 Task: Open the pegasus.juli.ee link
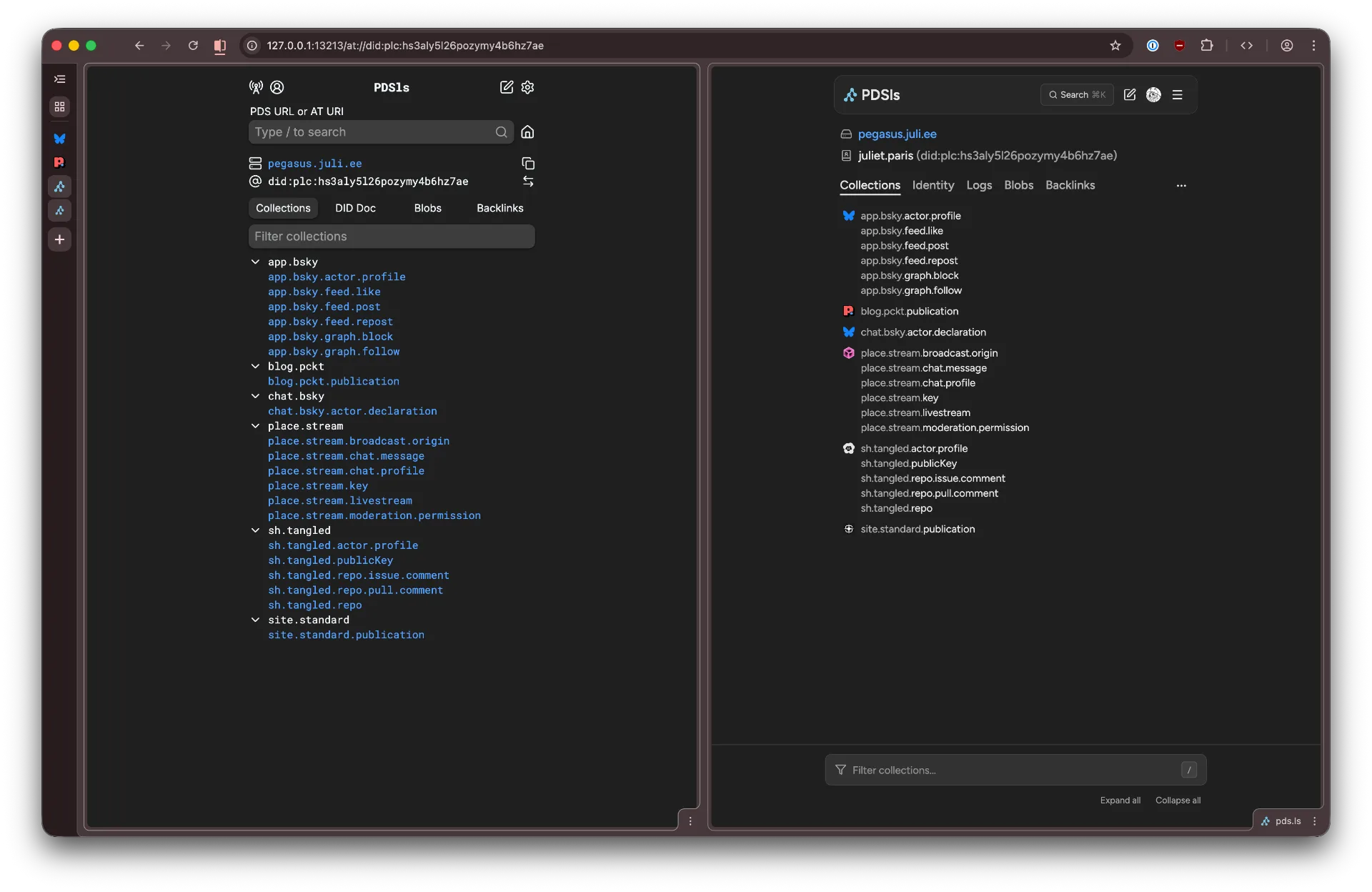[x=898, y=134]
